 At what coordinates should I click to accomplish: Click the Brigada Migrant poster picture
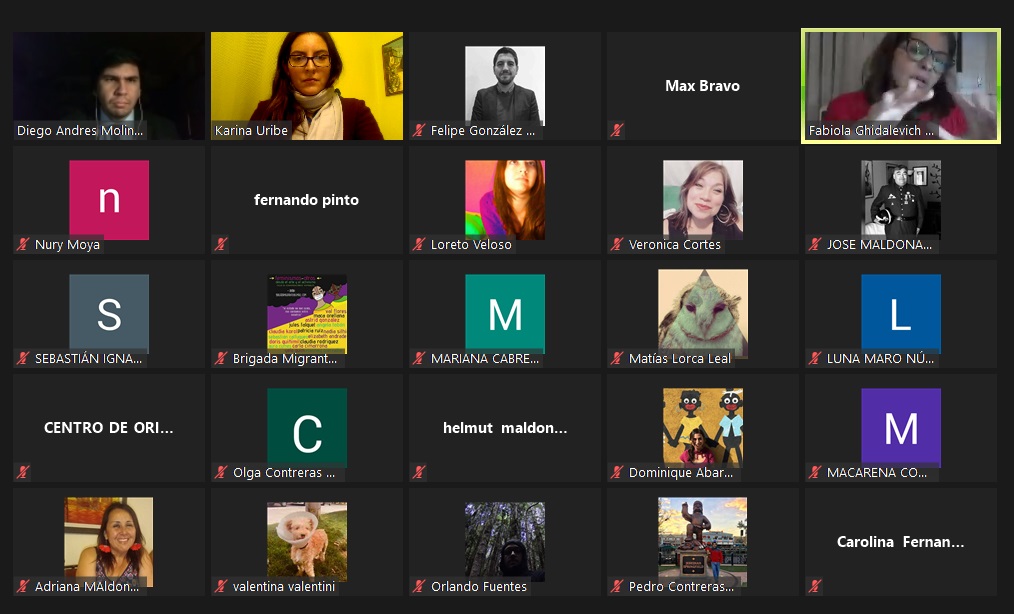click(307, 314)
